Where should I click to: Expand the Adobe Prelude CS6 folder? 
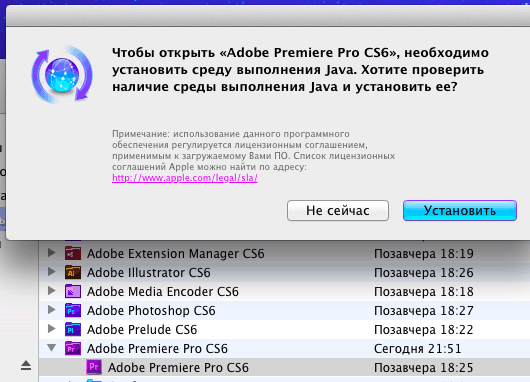pos(51,328)
